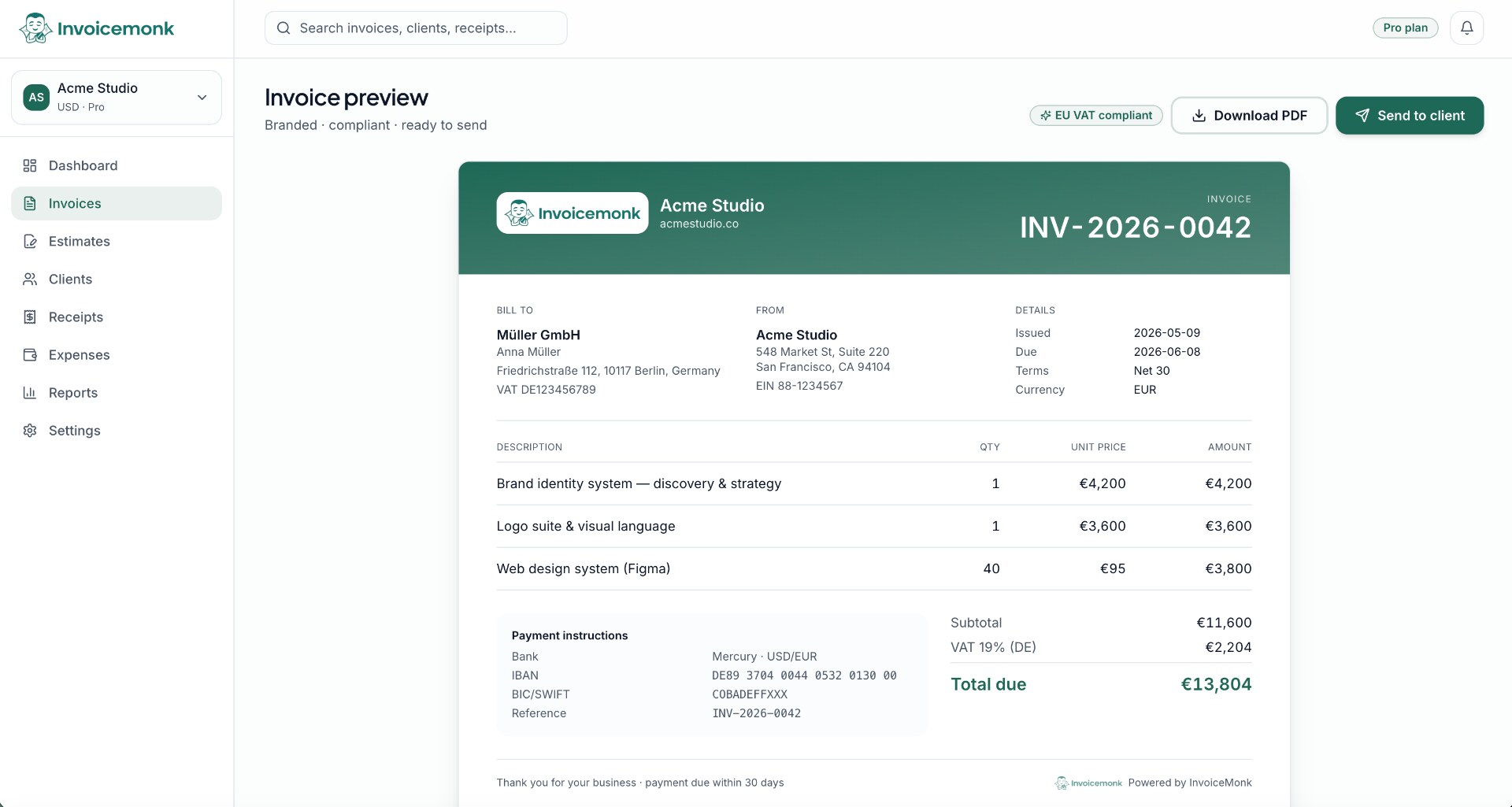Open notifications bell
This screenshot has height=807, width=1512.
pos(1466,28)
